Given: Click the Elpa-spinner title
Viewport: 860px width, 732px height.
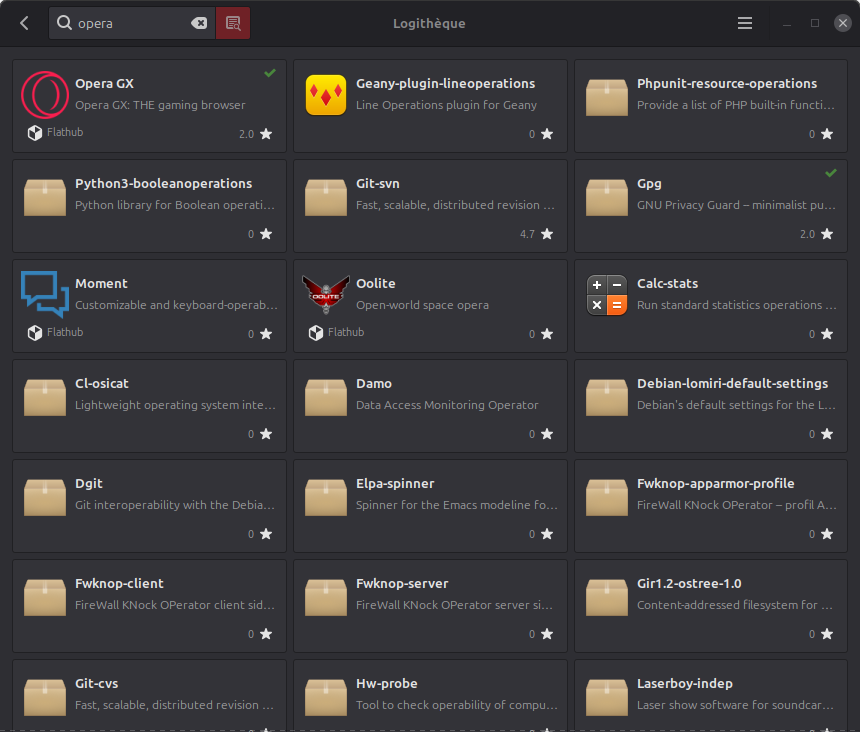Looking at the screenshot, I should click(x=395, y=484).
